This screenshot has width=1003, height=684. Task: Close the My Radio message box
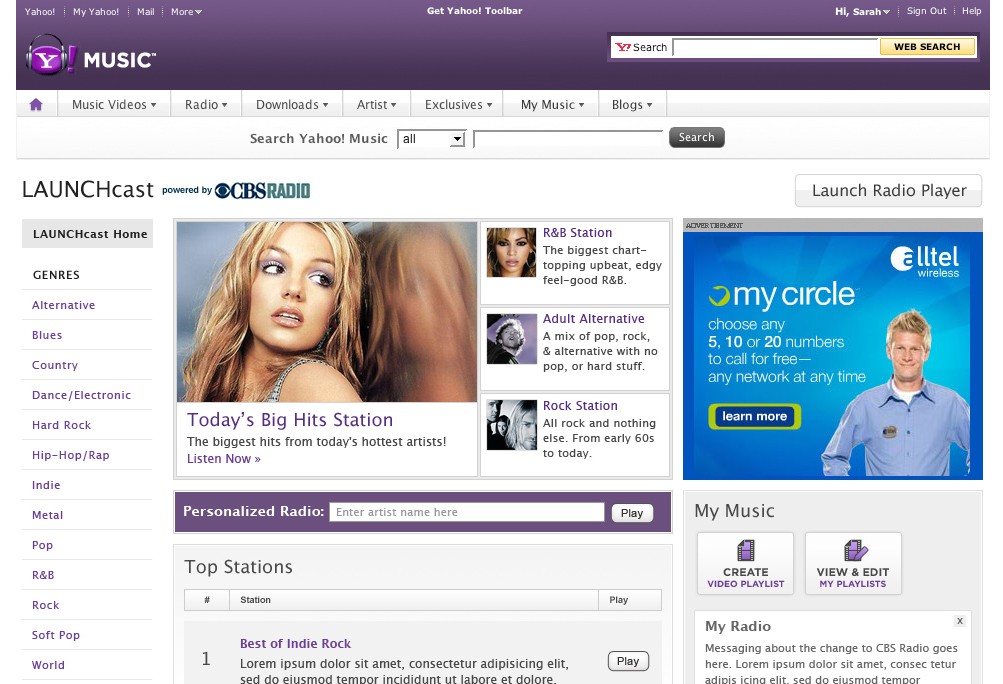[959, 621]
